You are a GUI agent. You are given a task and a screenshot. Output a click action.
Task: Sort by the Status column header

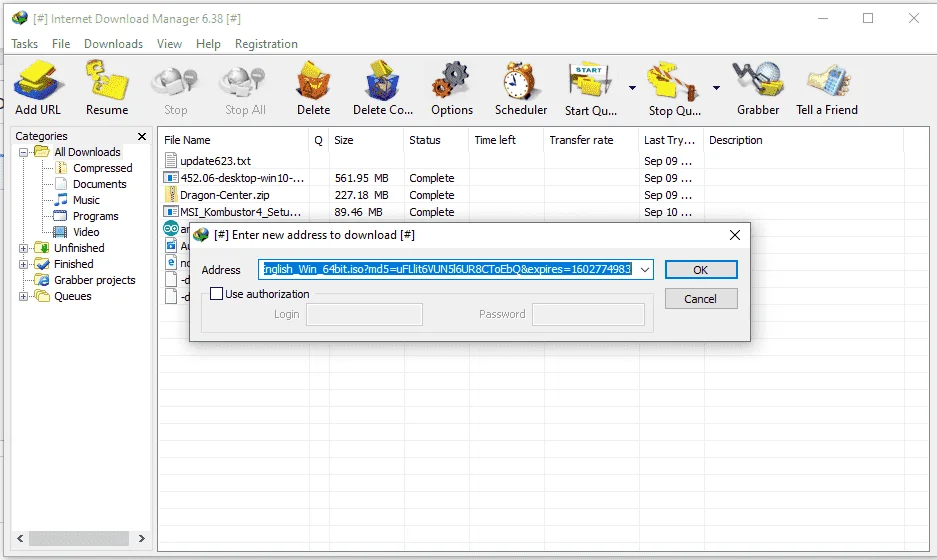436,140
